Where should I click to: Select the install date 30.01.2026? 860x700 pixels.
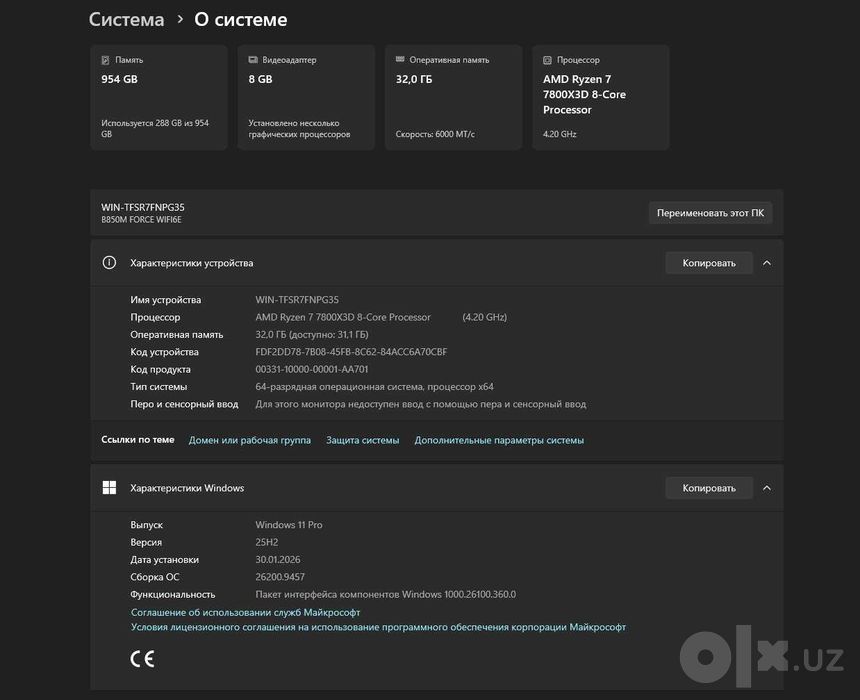point(278,560)
